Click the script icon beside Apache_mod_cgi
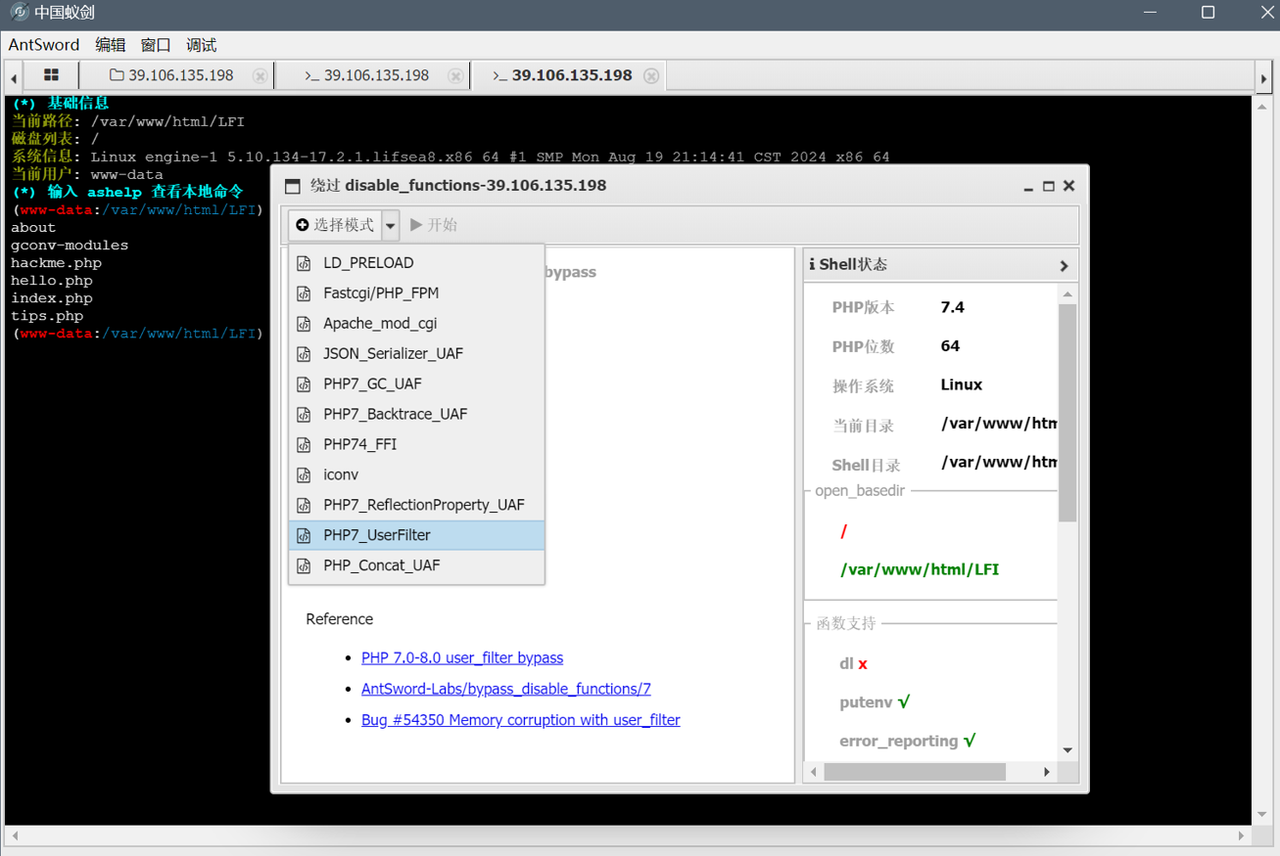The height and width of the screenshot is (856, 1280). pyautogui.click(x=304, y=323)
